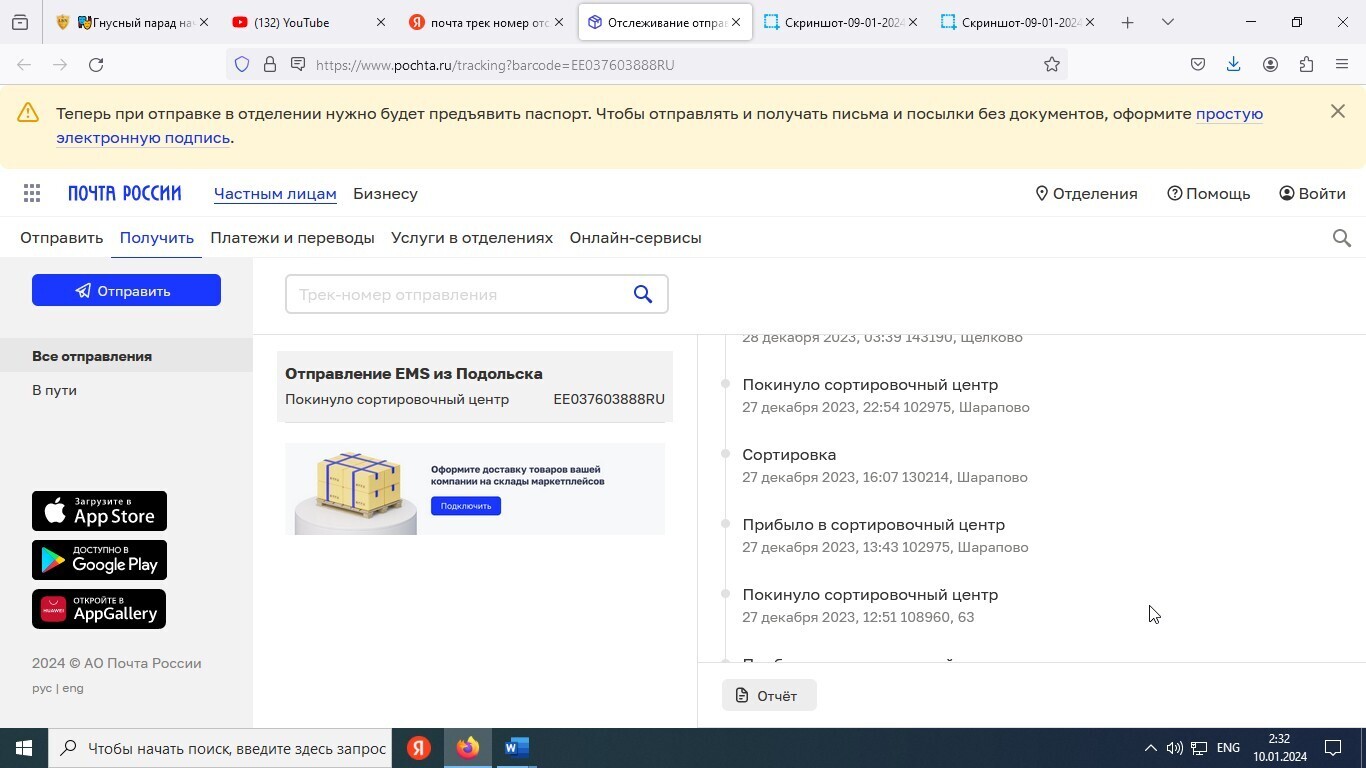Download the Отчёт tracking report
Image resolution: width=1366 pixels, height=768 pixels.
768,696
